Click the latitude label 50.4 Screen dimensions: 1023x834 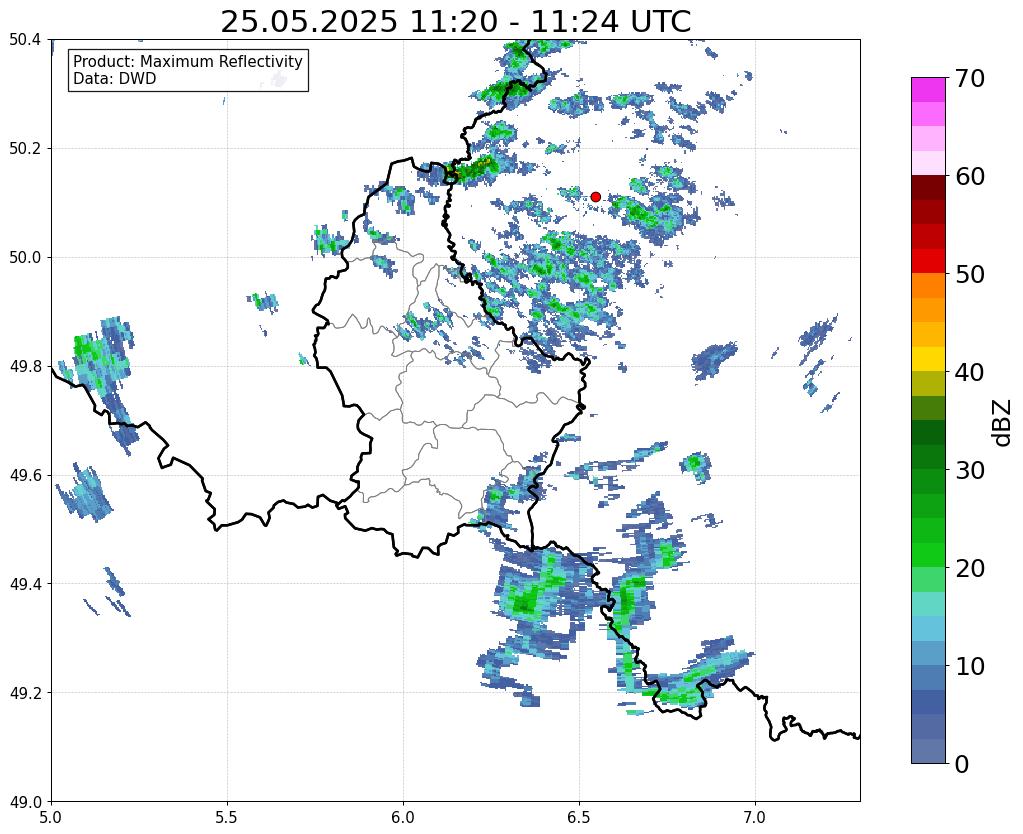(25, 40)
